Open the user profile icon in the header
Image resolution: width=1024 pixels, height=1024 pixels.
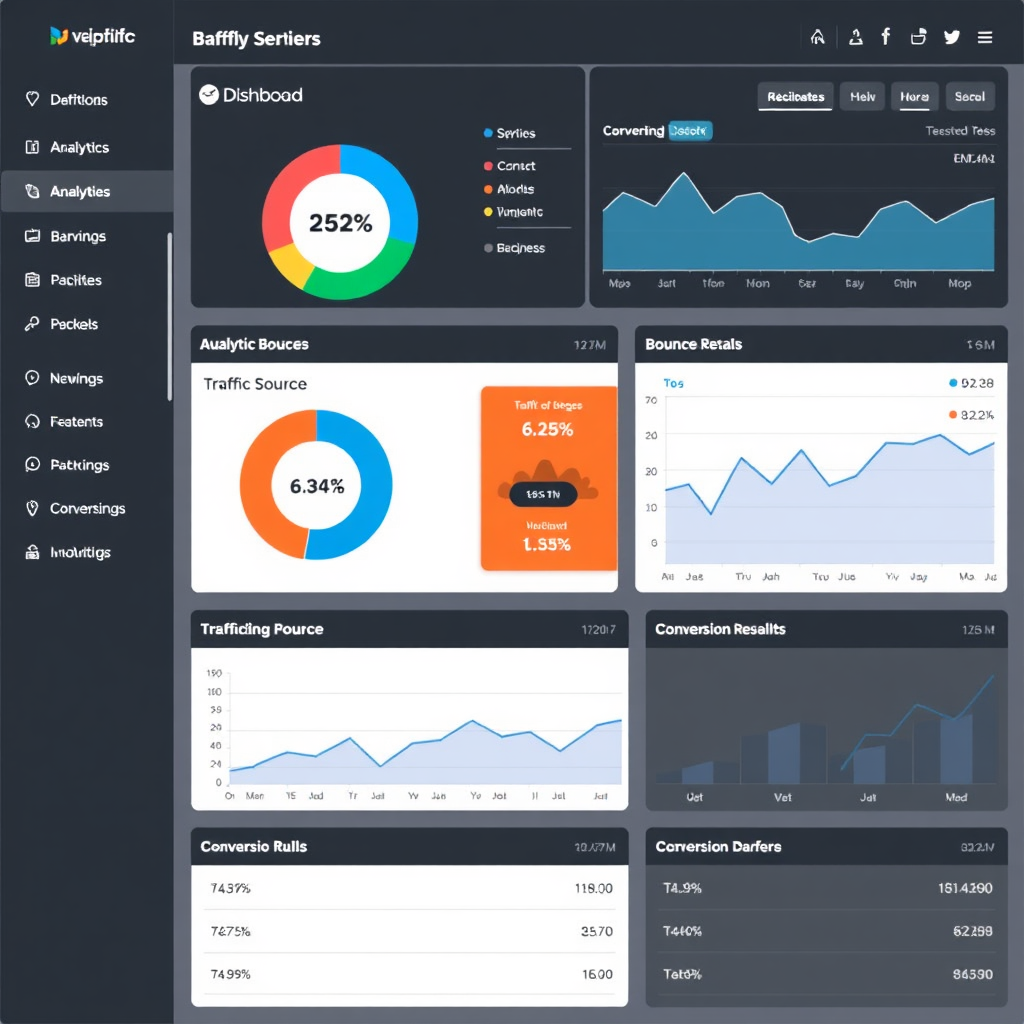853,36
